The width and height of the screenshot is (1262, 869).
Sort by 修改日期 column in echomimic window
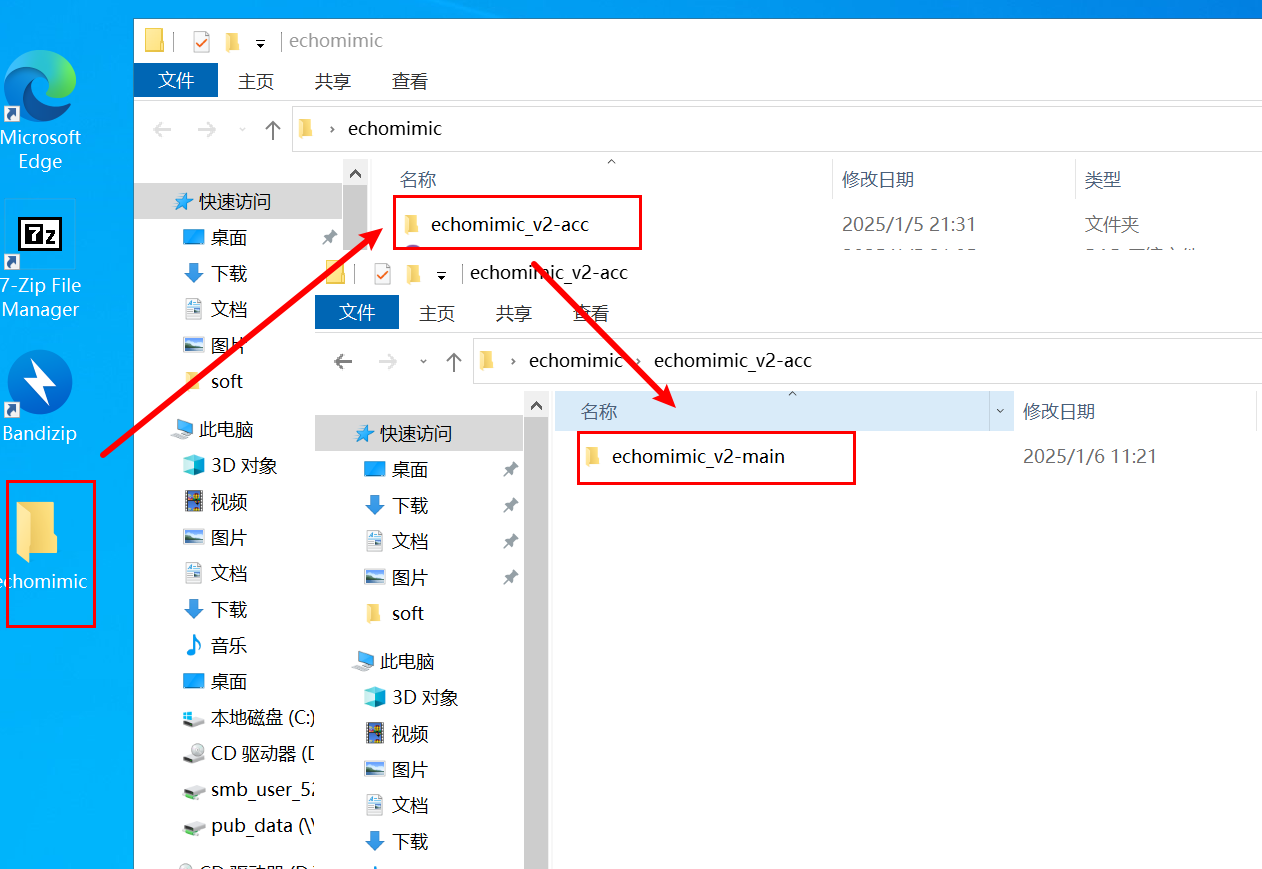point(877,180)
